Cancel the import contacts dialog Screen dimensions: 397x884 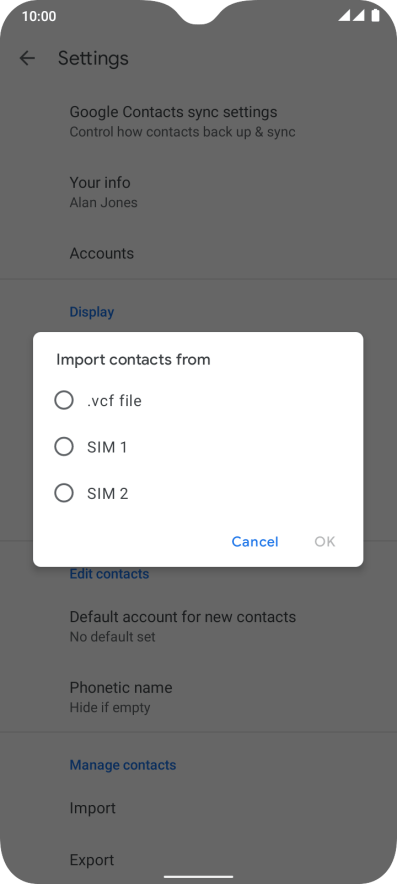click(x=255, y=542)
